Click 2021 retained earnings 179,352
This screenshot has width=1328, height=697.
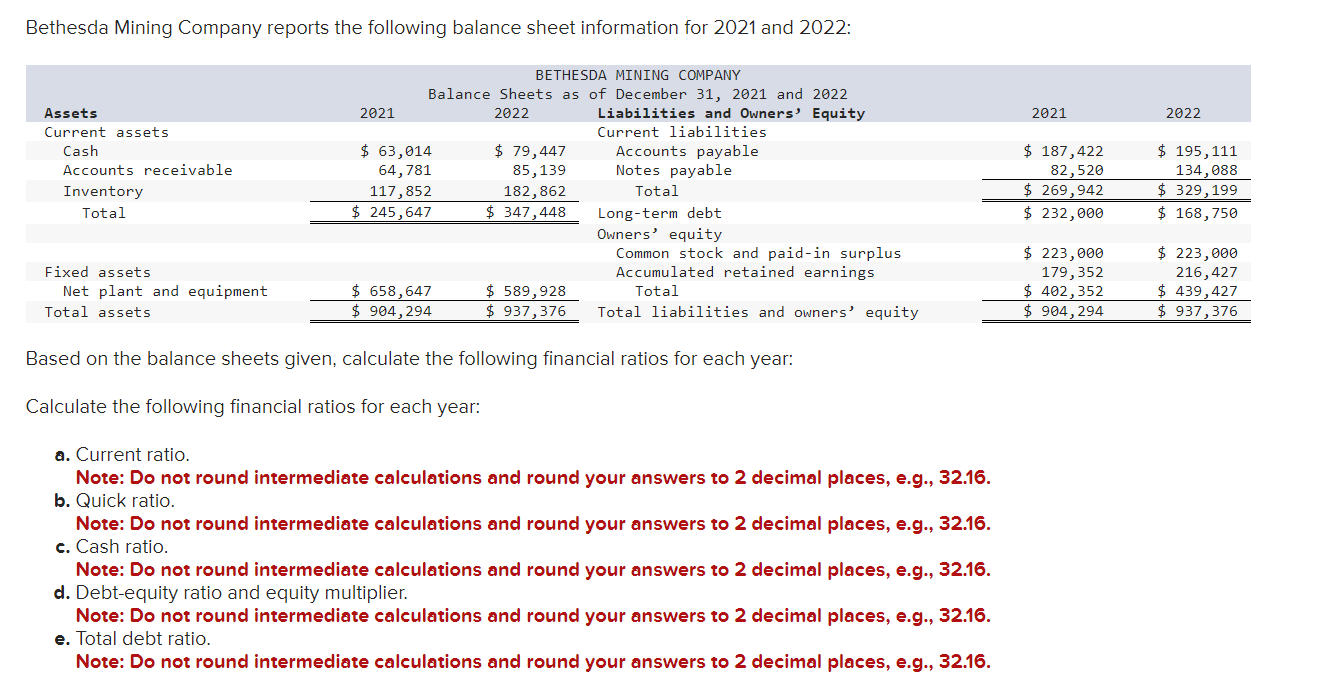tap(1073, 272)
